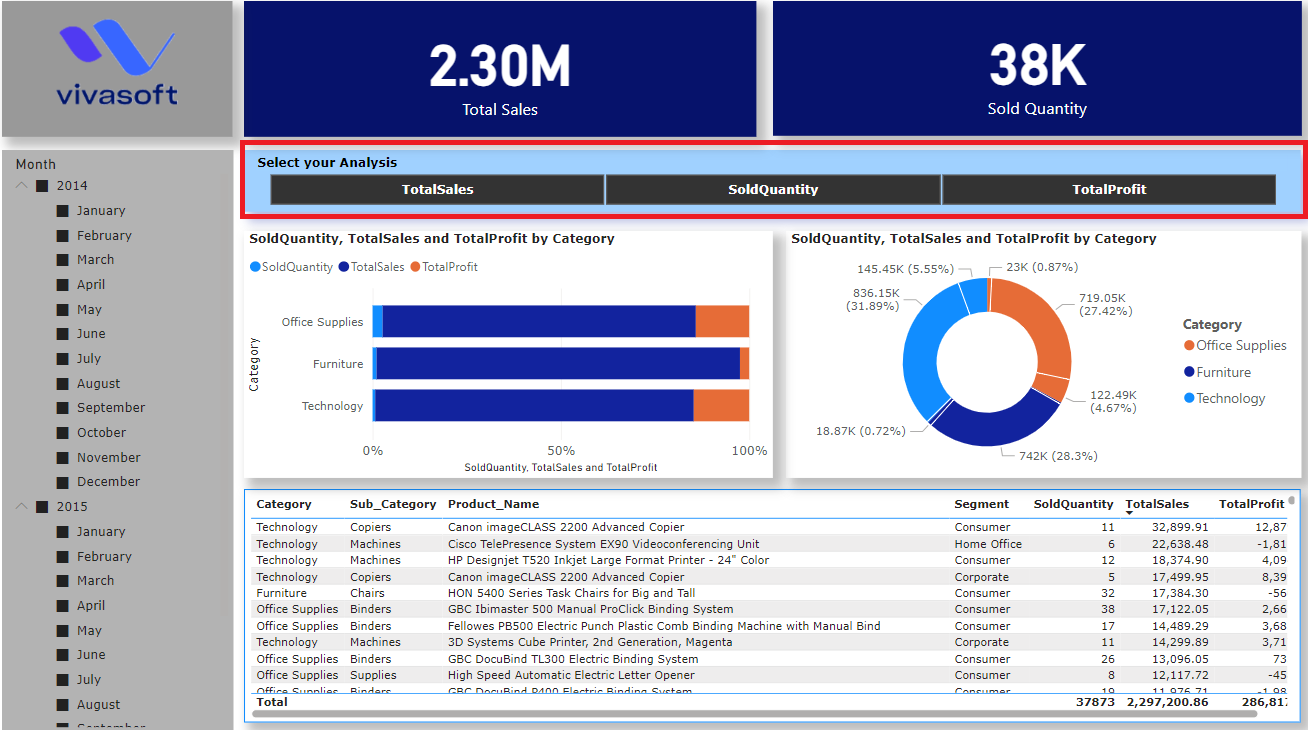This screenshot has height=730, width=1308.
Task: Collapse the 2015 month group
Action: (x=21, y=506)
